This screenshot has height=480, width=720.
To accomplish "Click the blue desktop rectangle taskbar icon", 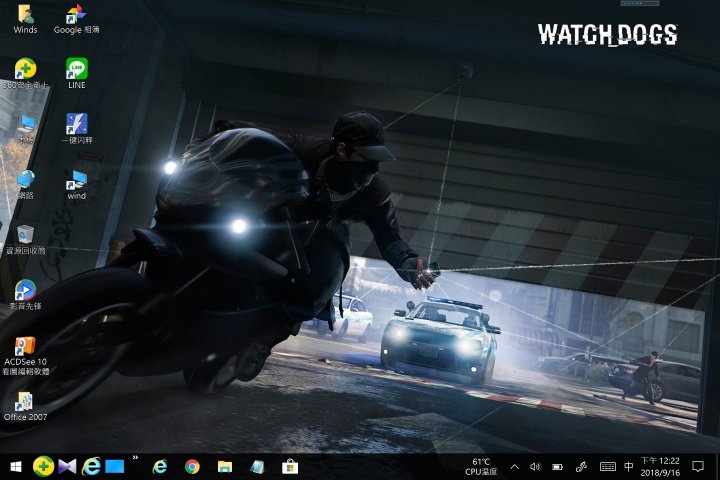I will 115,467.
